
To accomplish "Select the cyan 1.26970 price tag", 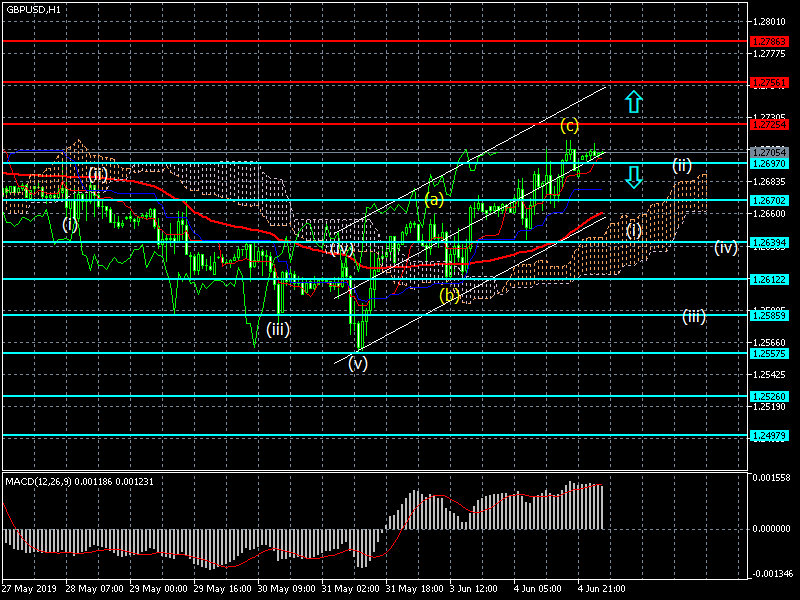I will coord(769,164).
